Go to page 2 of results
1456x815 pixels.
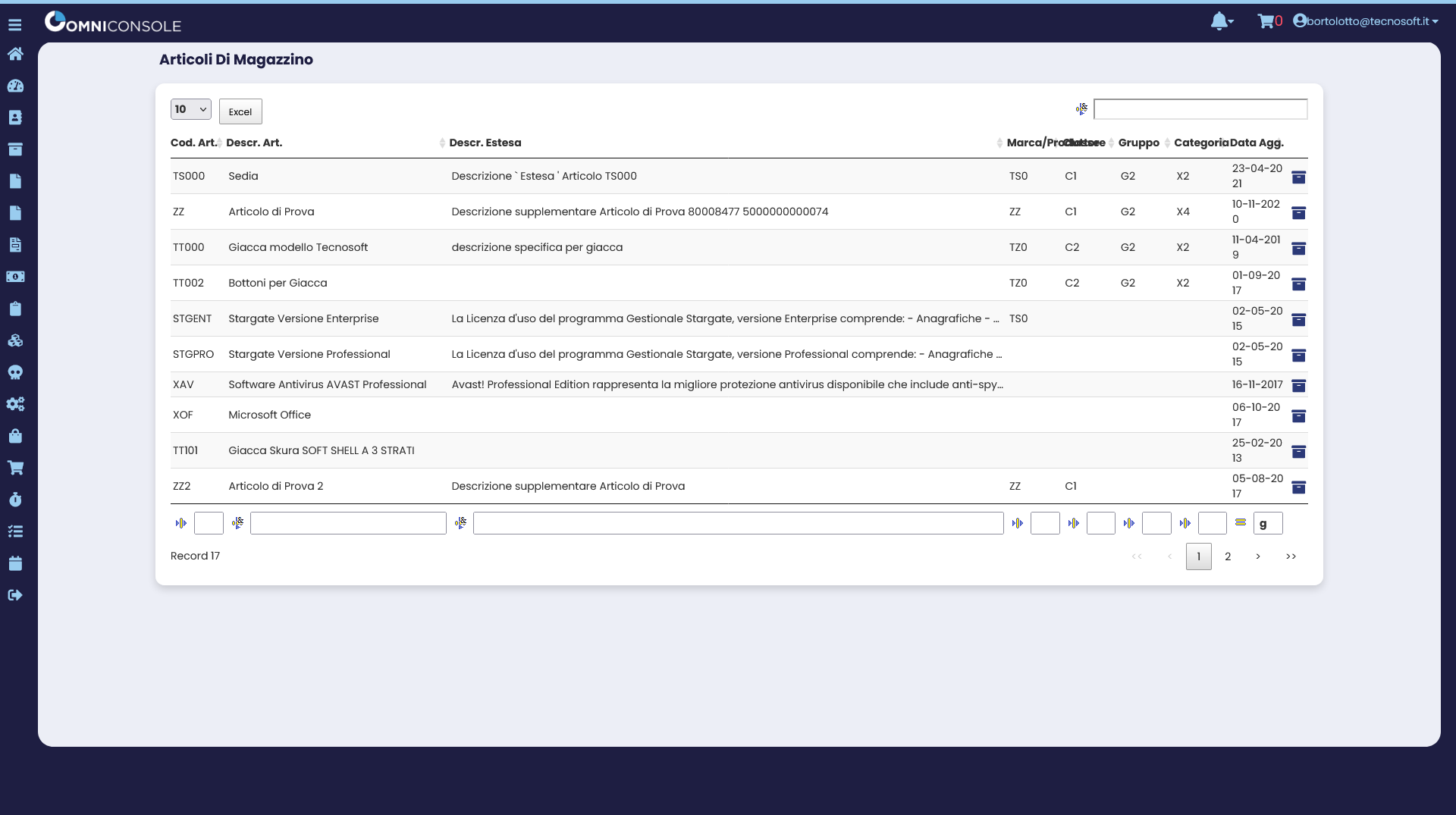1228,556
